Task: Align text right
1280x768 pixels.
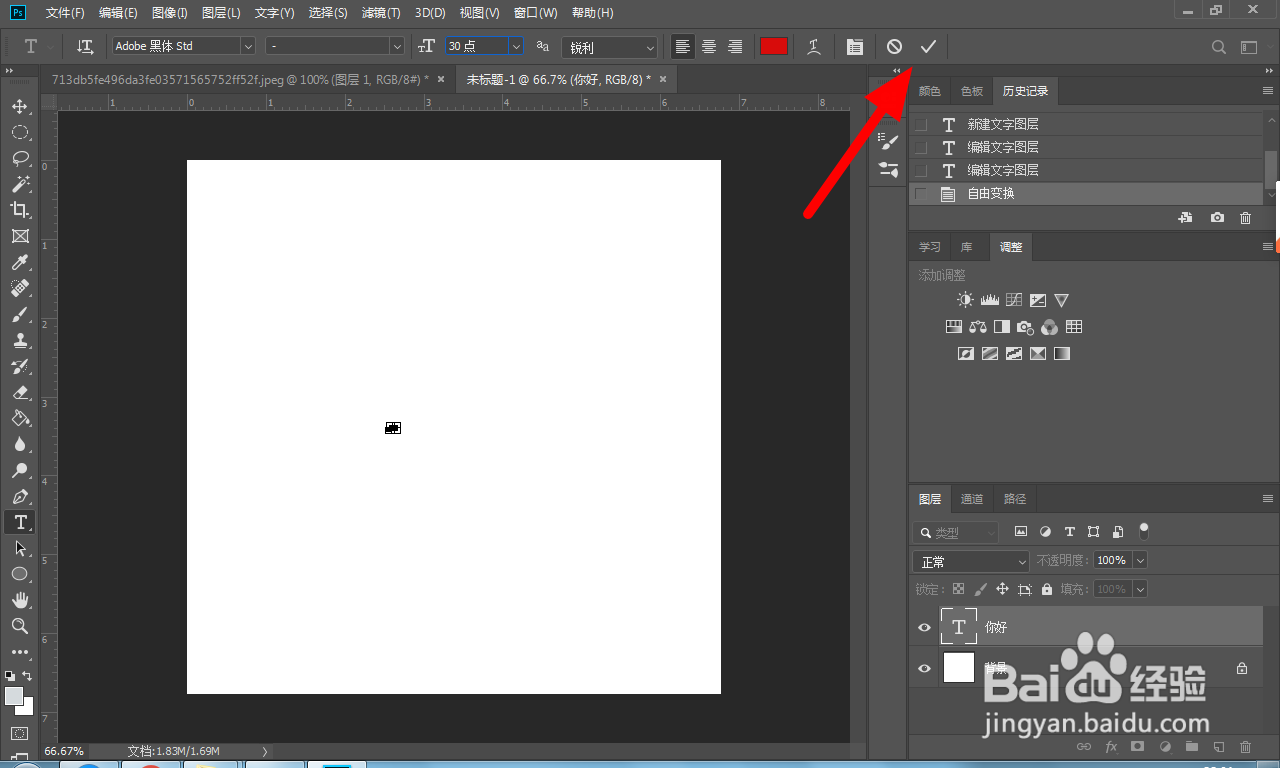Action: 735,46
